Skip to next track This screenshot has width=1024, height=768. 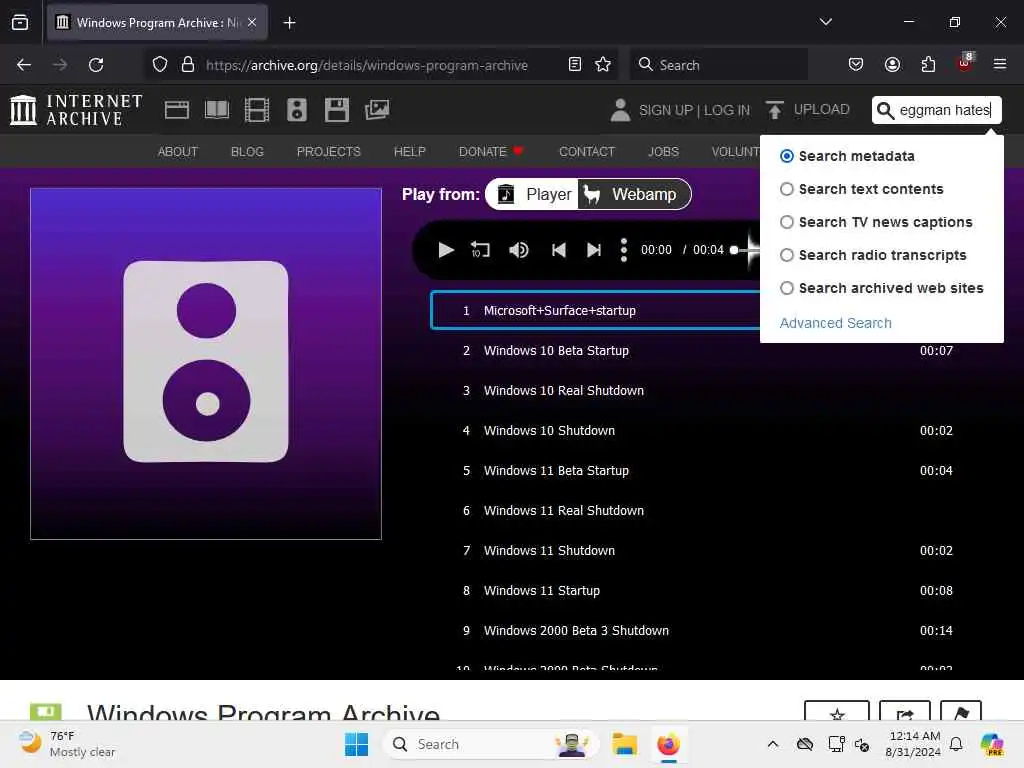[594, 250]
